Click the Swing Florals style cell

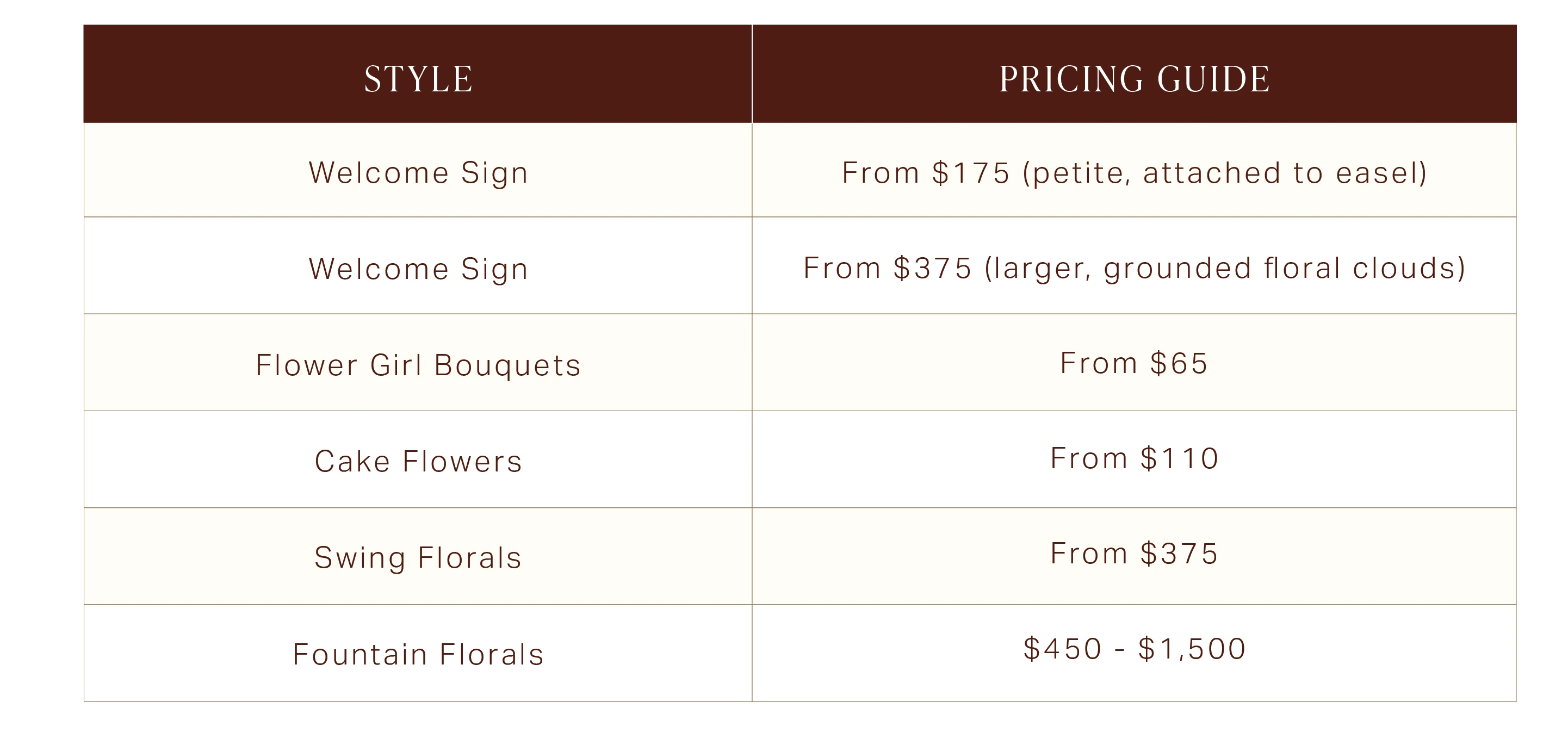[418, 558]
